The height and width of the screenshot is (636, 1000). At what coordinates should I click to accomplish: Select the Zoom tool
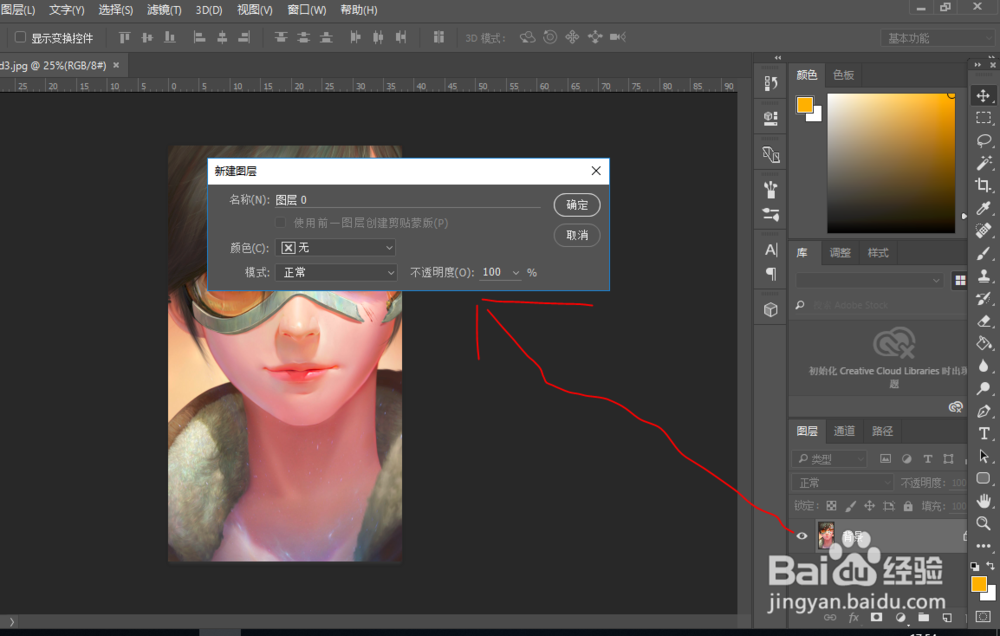[983, 523]
